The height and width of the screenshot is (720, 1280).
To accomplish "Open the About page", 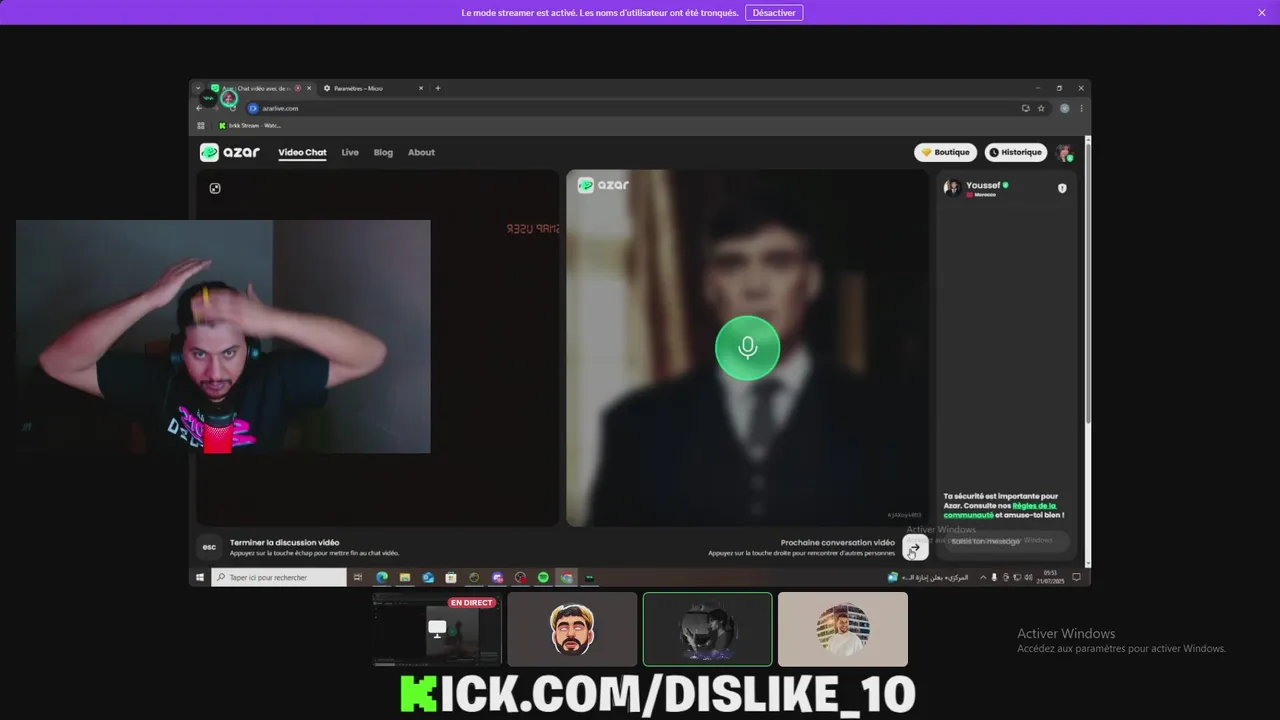I will [x=421, y=152].
